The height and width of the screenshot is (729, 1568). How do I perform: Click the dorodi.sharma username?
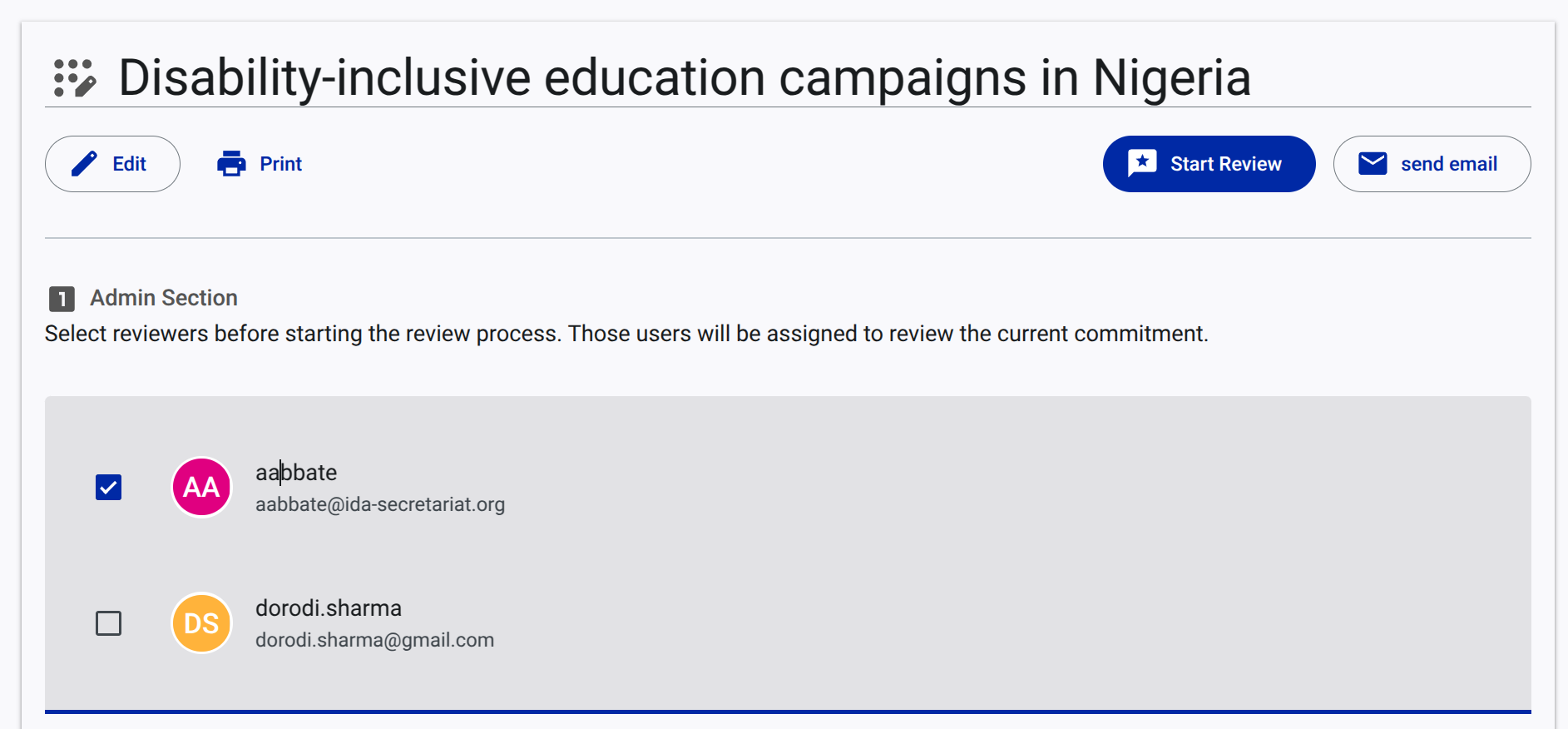point(329,608)
